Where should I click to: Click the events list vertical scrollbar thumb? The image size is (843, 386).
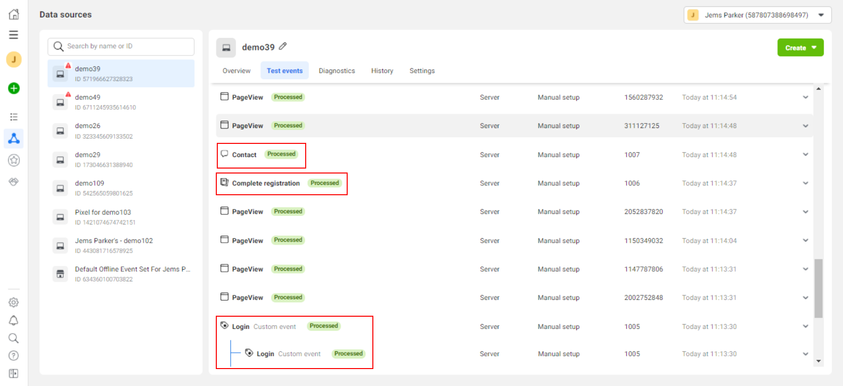[x=818, y=288]
